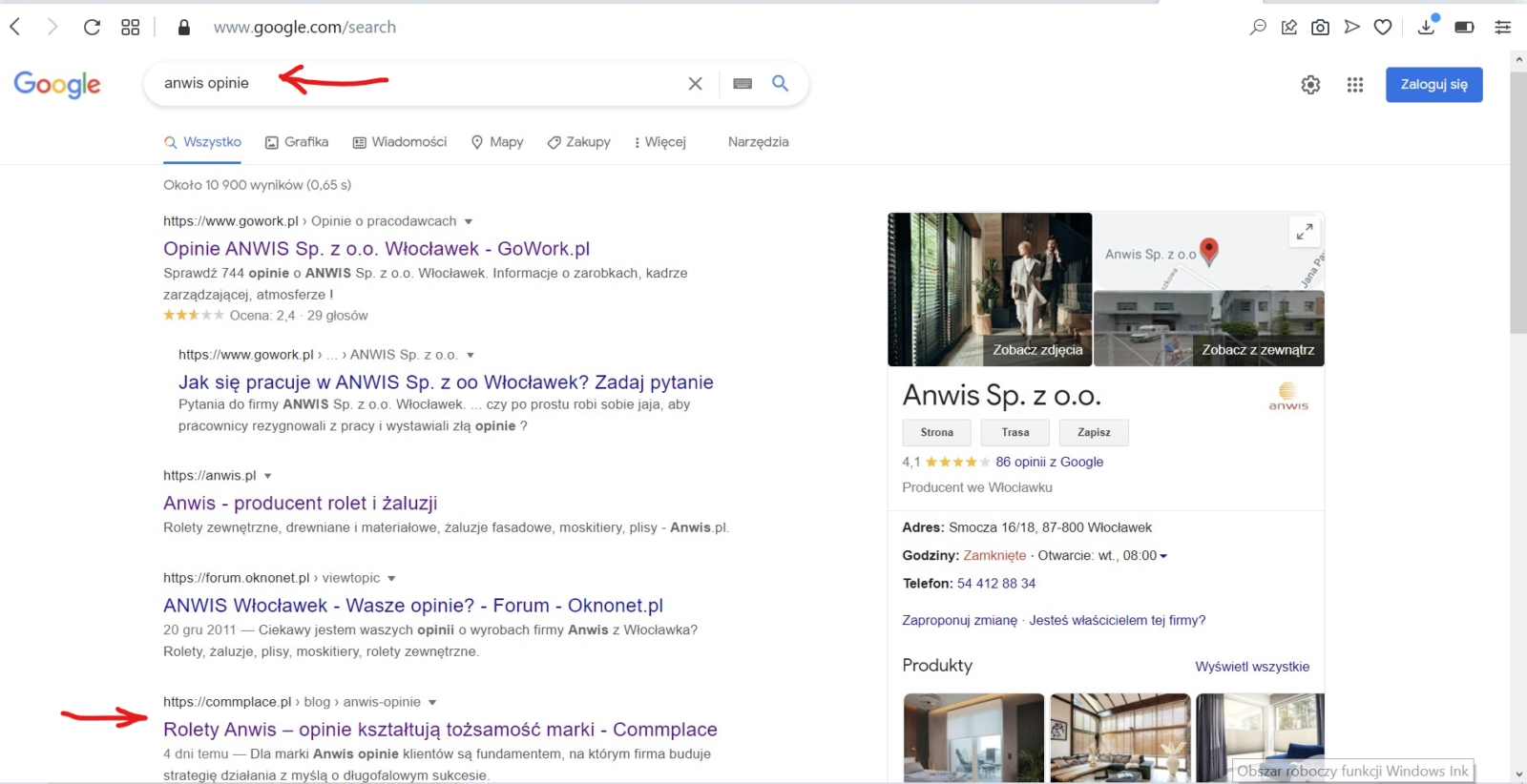Click in the anwis opinie search field
1527x784 pixels.
tap(420, 84)
